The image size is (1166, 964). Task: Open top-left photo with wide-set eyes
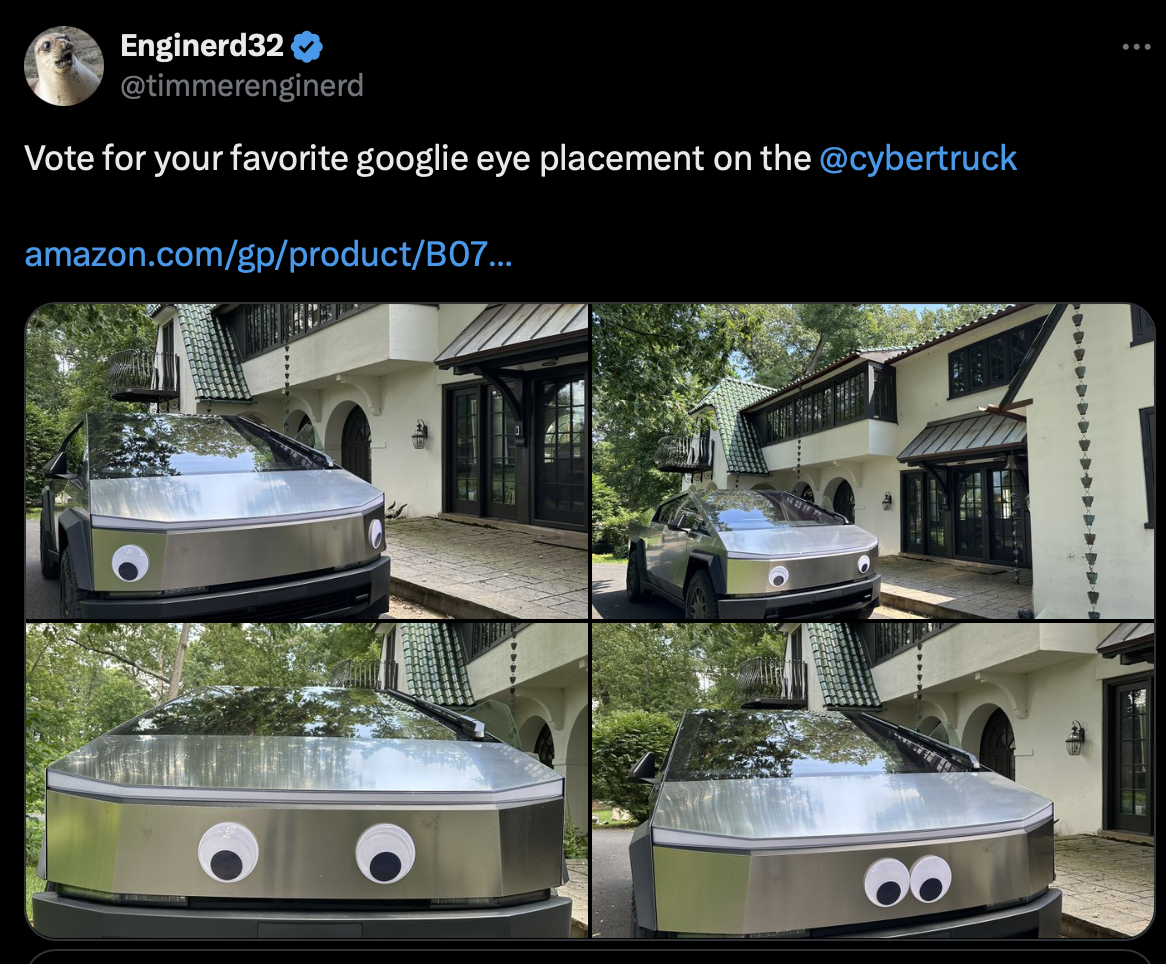(306, 461)
